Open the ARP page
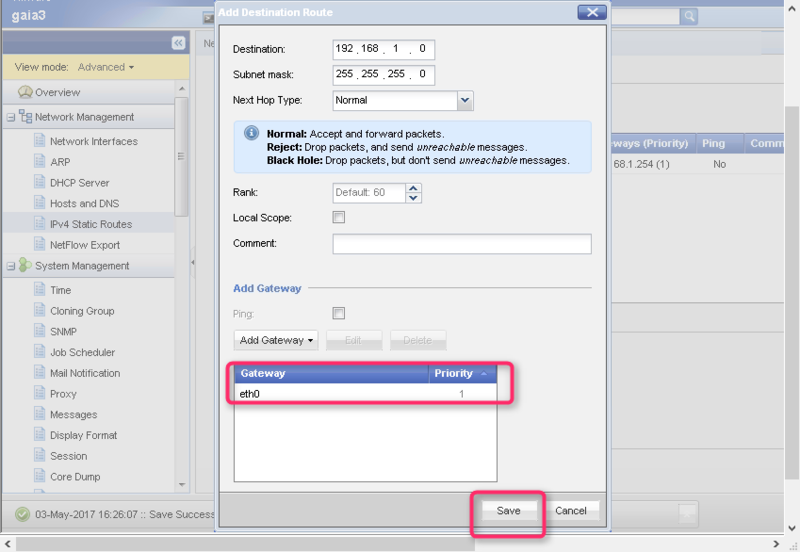This screenshot has width=800, height=552. click(x=60, y=162)
